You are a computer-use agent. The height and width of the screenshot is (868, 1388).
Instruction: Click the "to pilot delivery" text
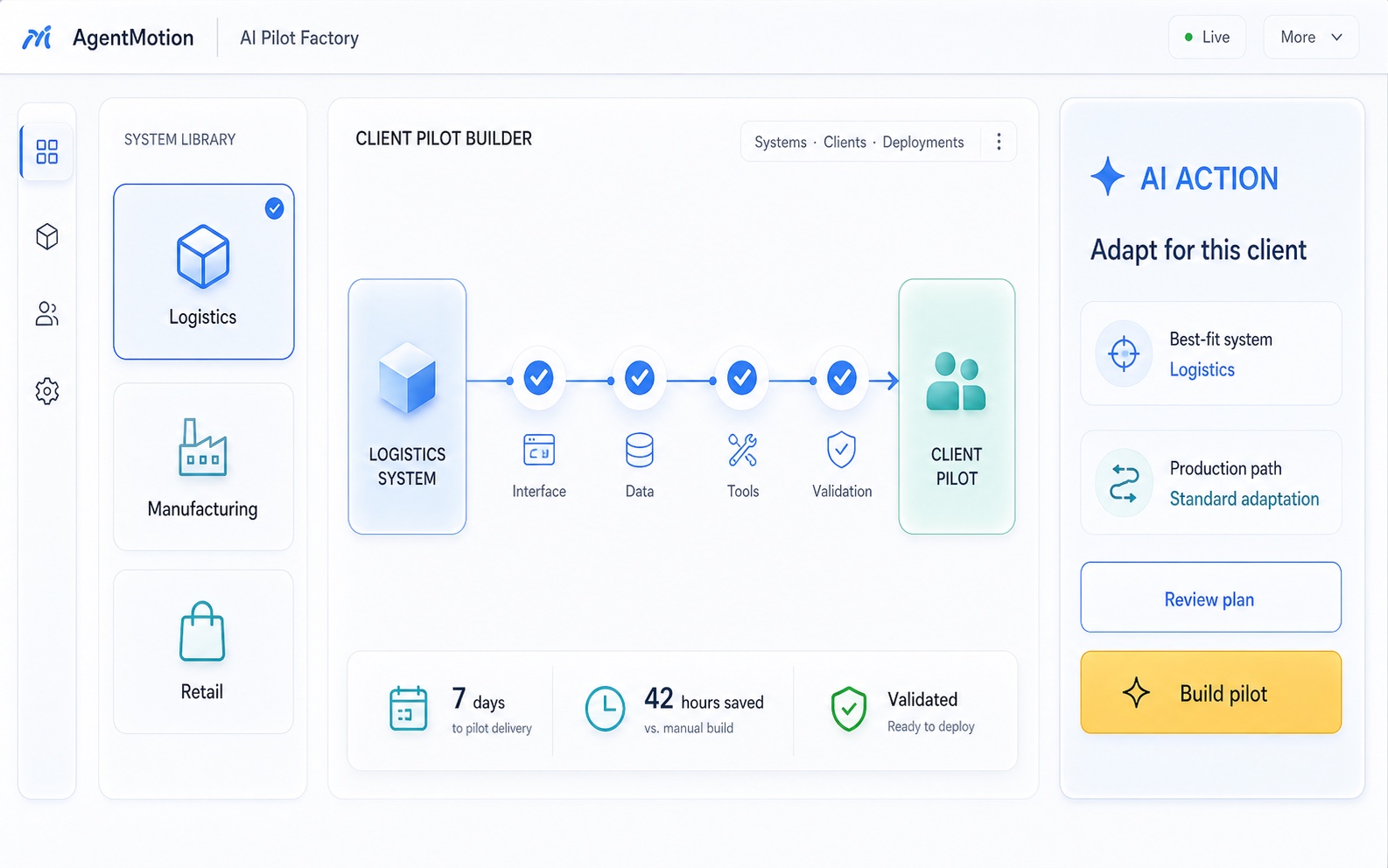tap(492, 728)
